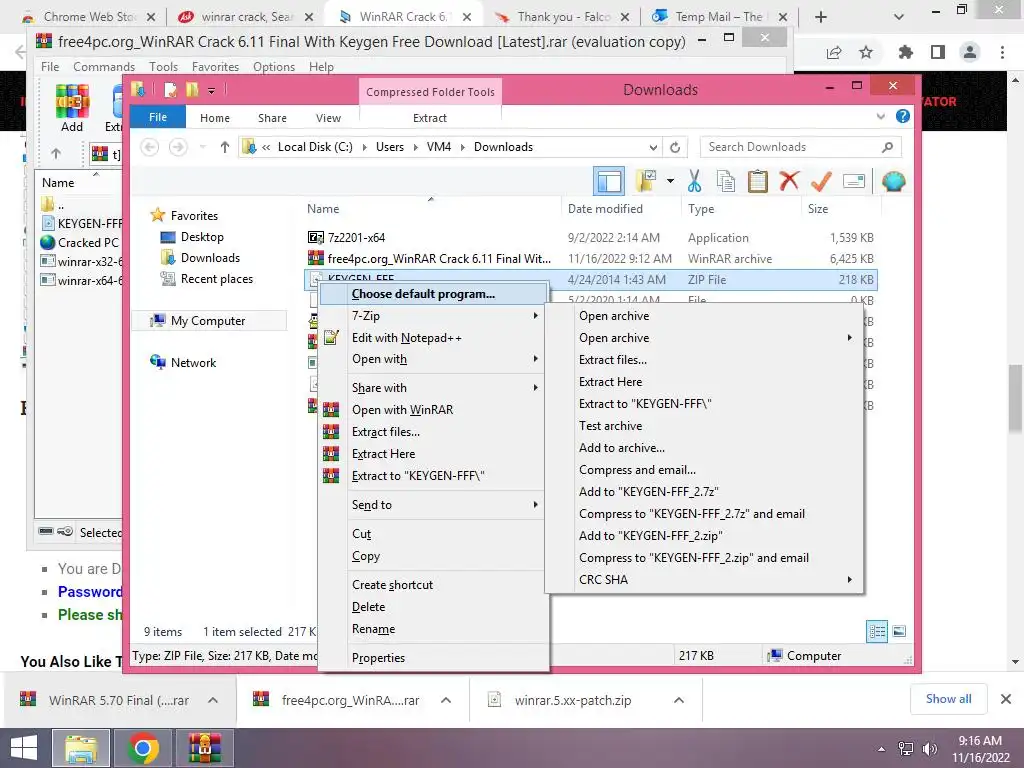This screenshot has width=1024, height=768.
Task: Click the Cut scissors icon in Explorer toolbar
Action: [x=694, y=181]
